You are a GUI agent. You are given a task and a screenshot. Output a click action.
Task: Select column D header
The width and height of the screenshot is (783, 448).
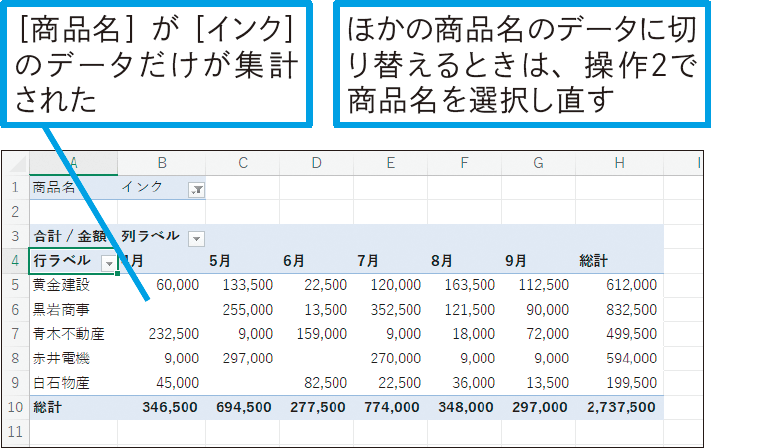(x=316, y=163)
